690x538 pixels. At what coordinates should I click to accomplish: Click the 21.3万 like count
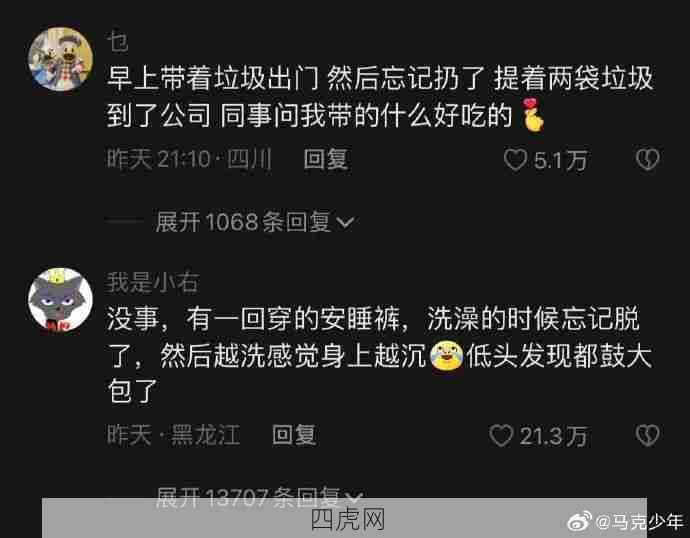click(x=553, y=436)
